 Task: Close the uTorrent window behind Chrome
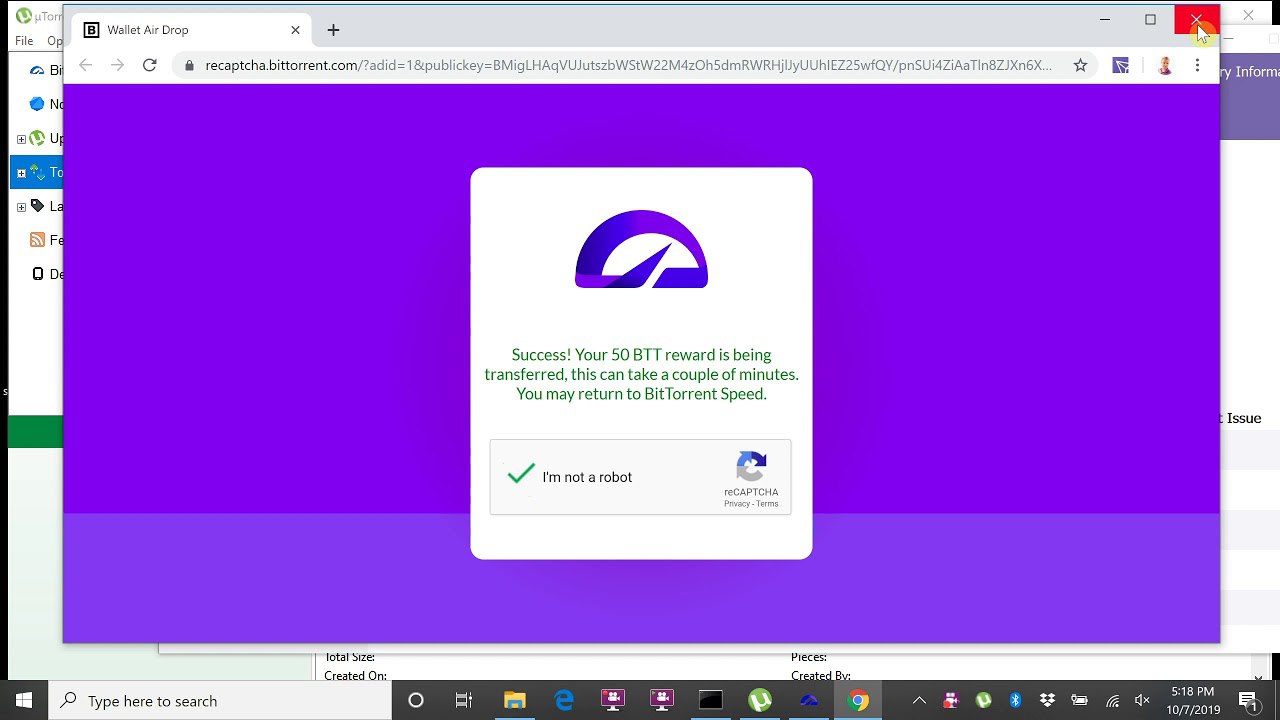1248,16
